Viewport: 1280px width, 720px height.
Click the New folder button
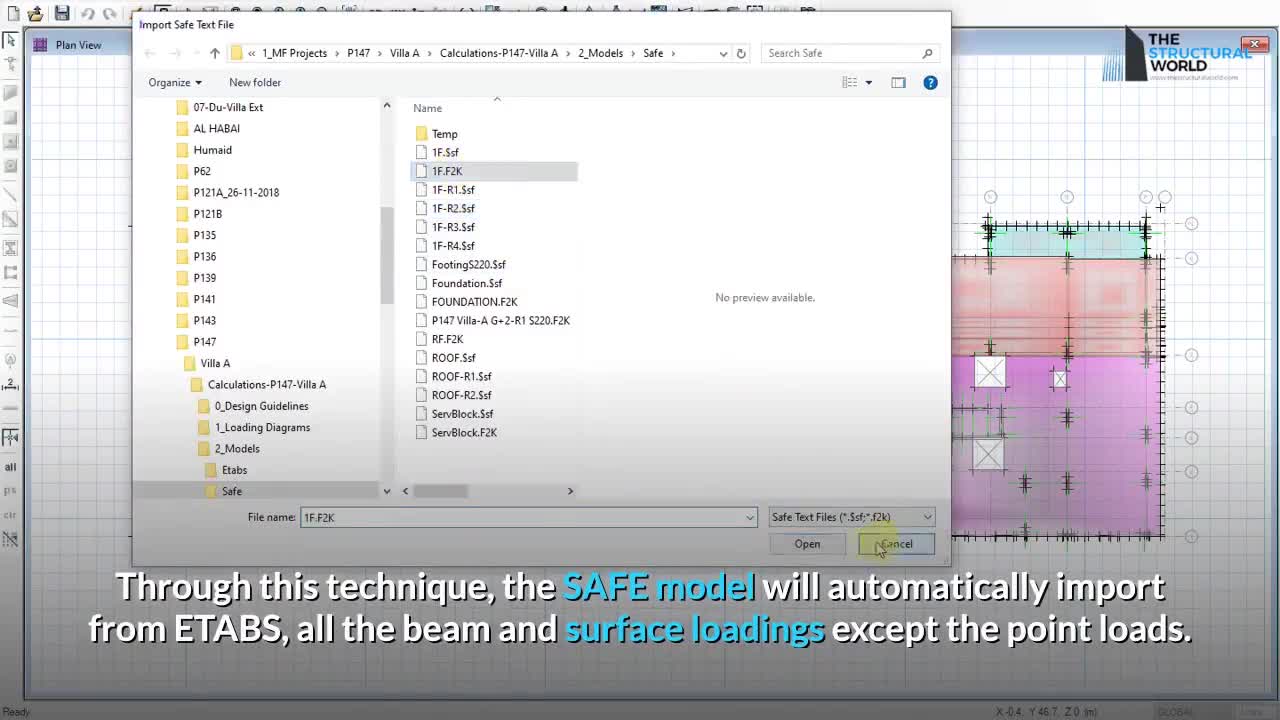[x=255, y=83]
